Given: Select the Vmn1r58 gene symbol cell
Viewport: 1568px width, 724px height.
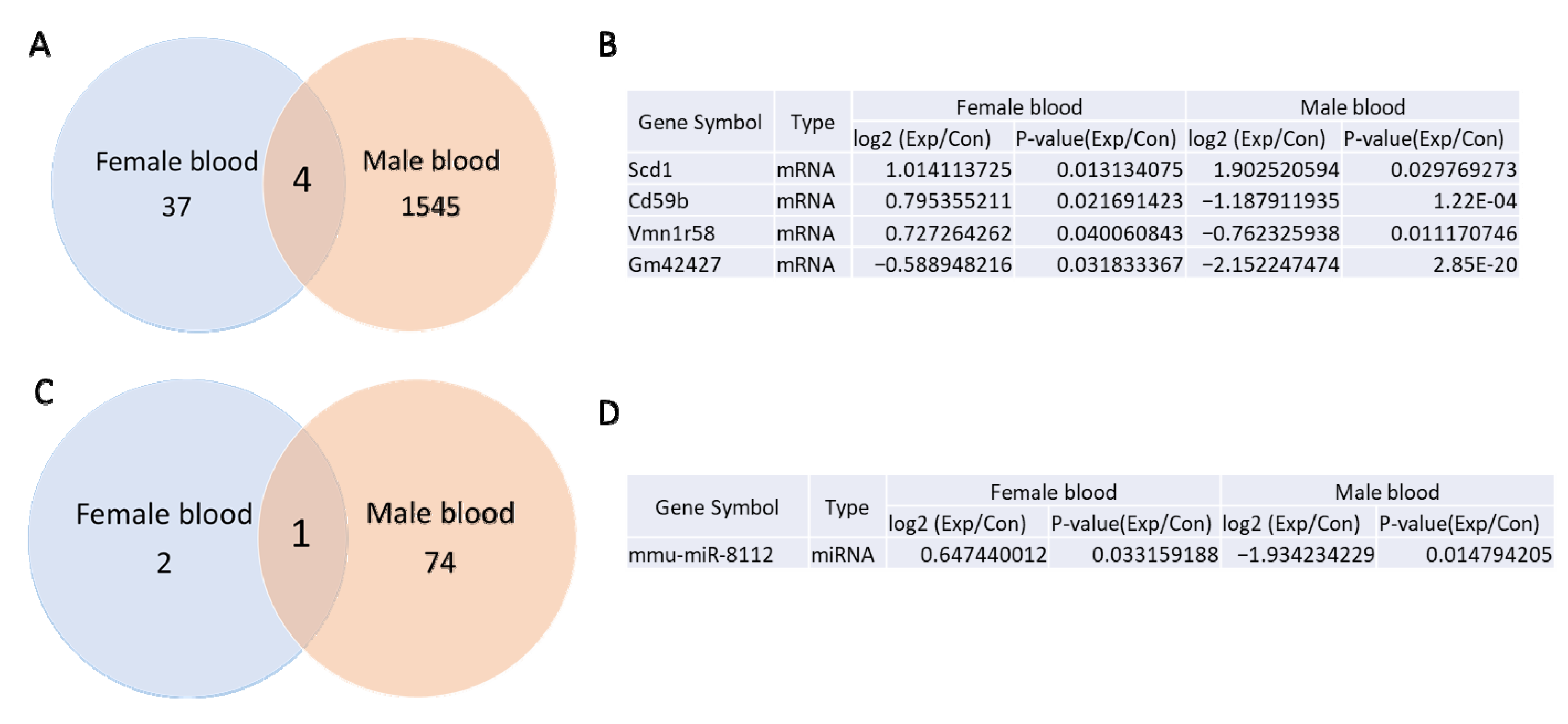Looking at the screenshot, I should 671,233.
